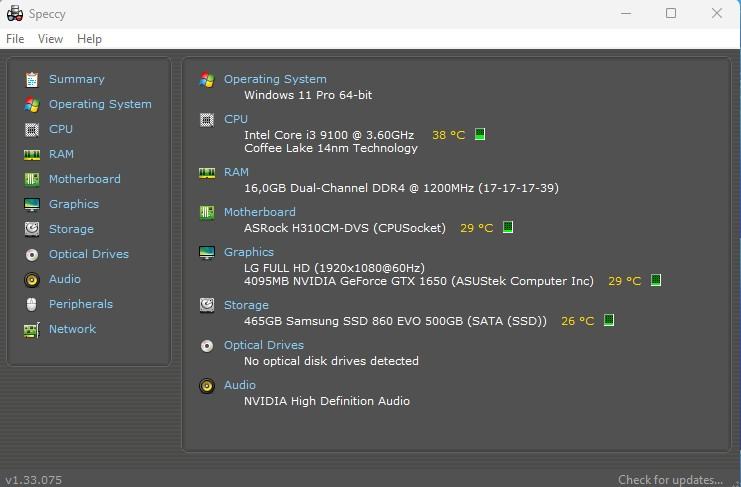Select Audio in the sidebar
The image size is (741, 487).
65,279
